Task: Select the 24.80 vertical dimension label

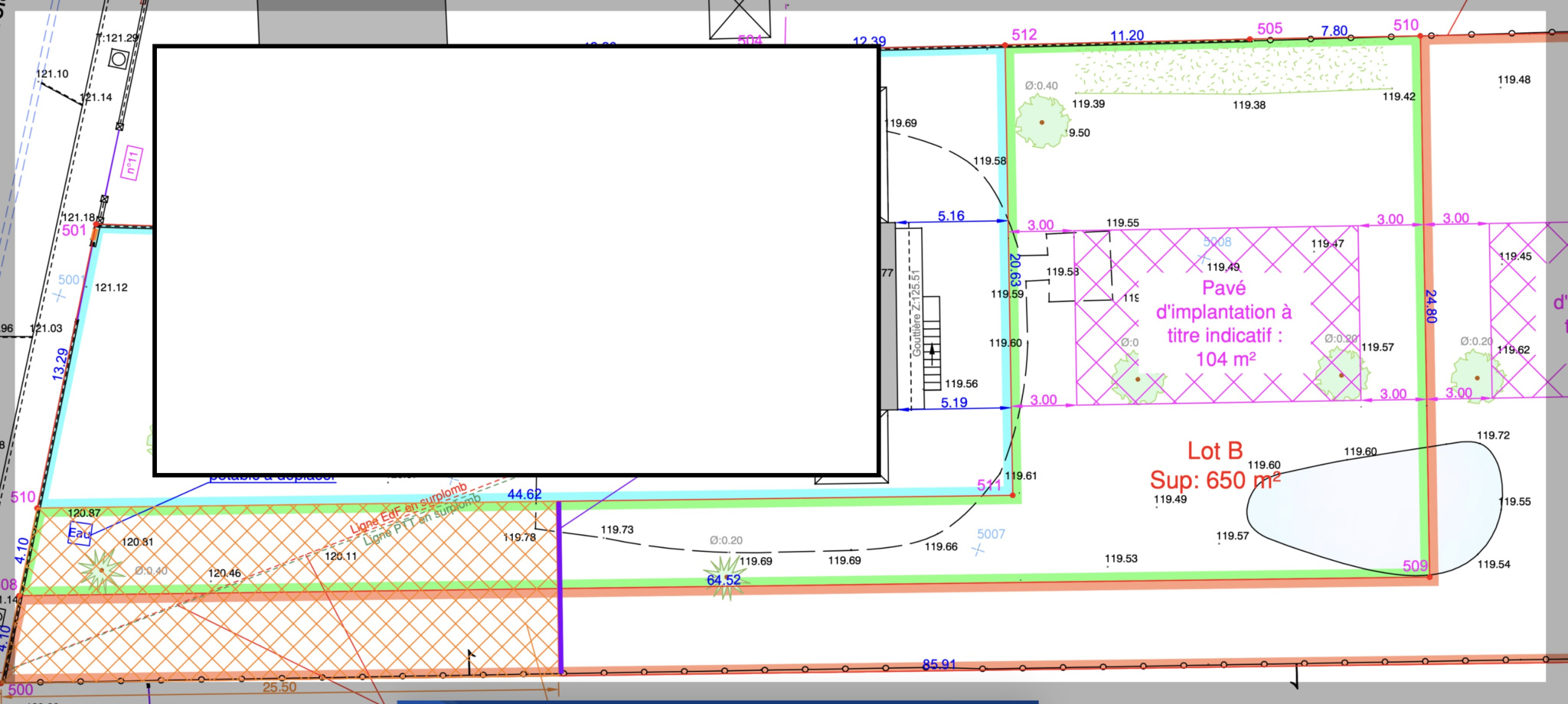Action: (x=1430, y=306)
